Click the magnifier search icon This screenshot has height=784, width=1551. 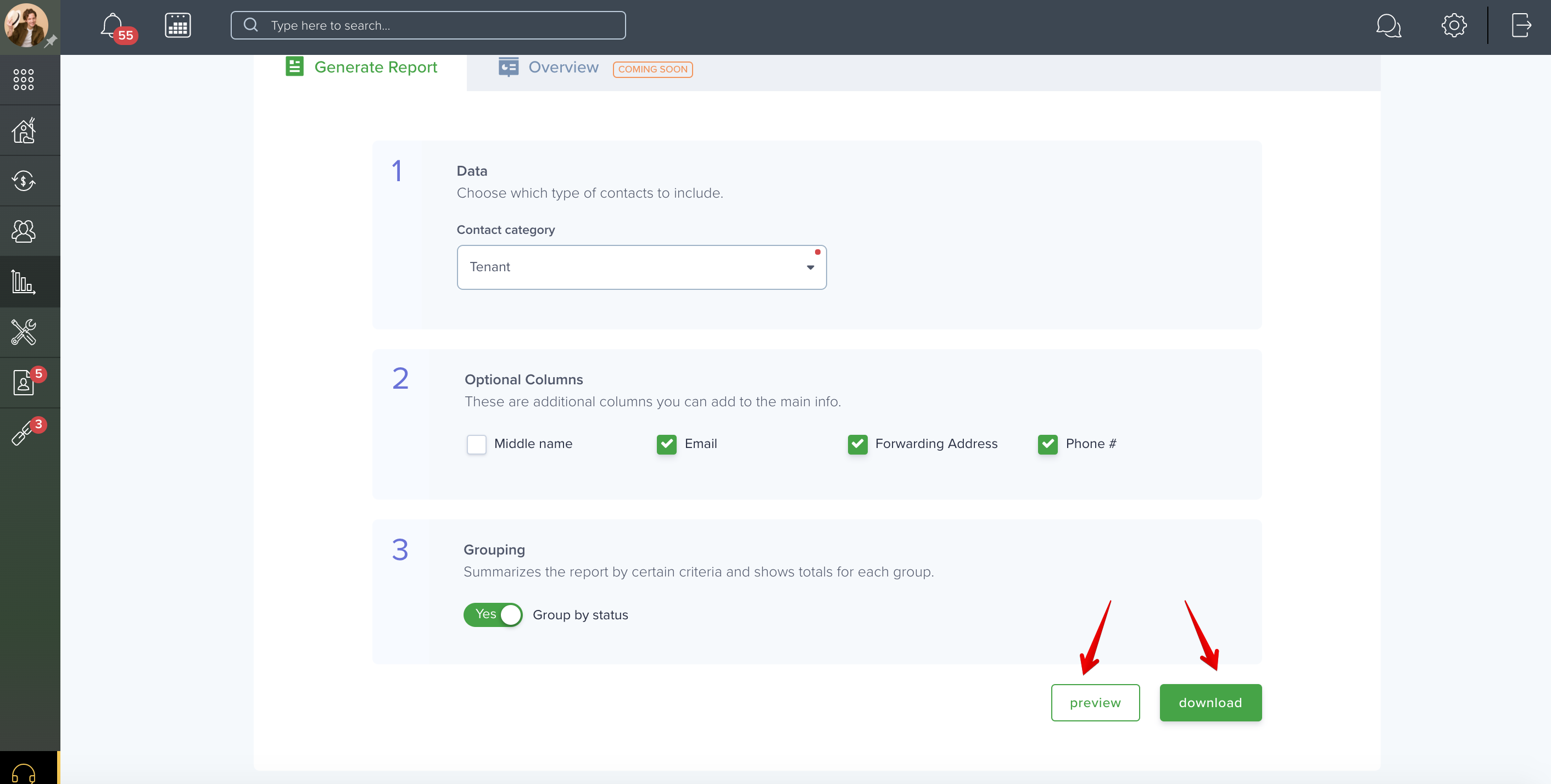tap(250, 25)
